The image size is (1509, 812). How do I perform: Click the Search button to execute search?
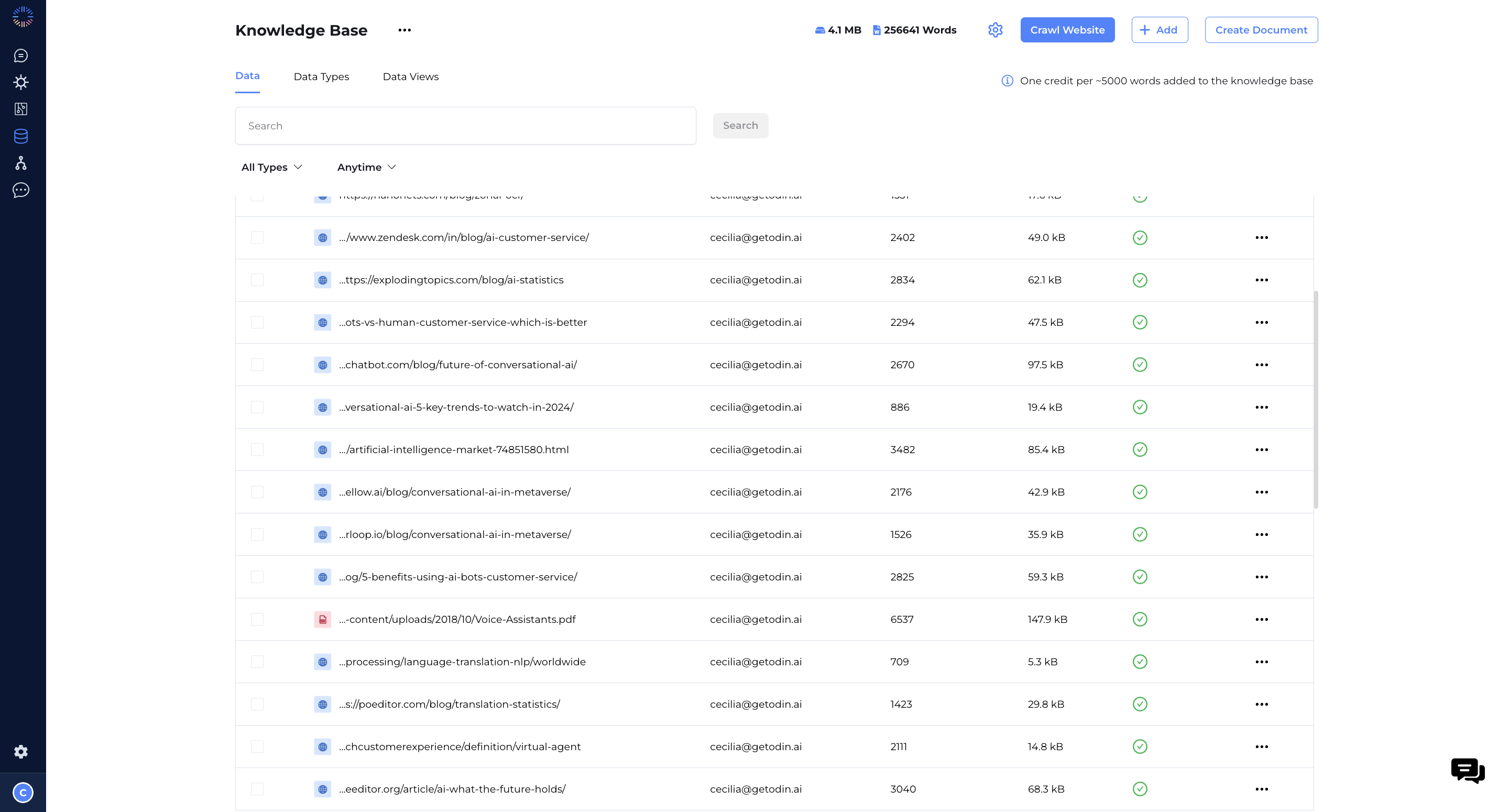click(741, 125)
